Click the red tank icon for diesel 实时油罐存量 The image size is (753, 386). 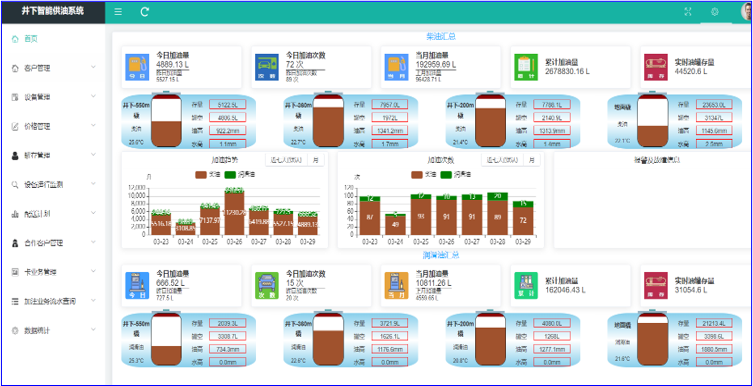coord(656,67)
